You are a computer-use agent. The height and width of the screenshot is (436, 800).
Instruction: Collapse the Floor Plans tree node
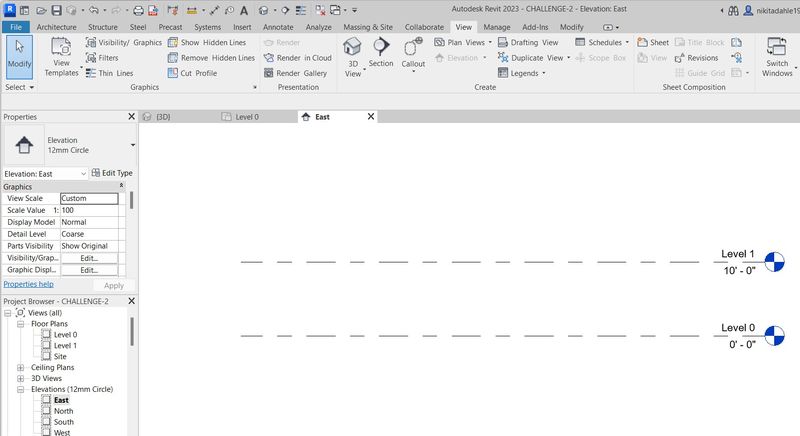[20, 324]
